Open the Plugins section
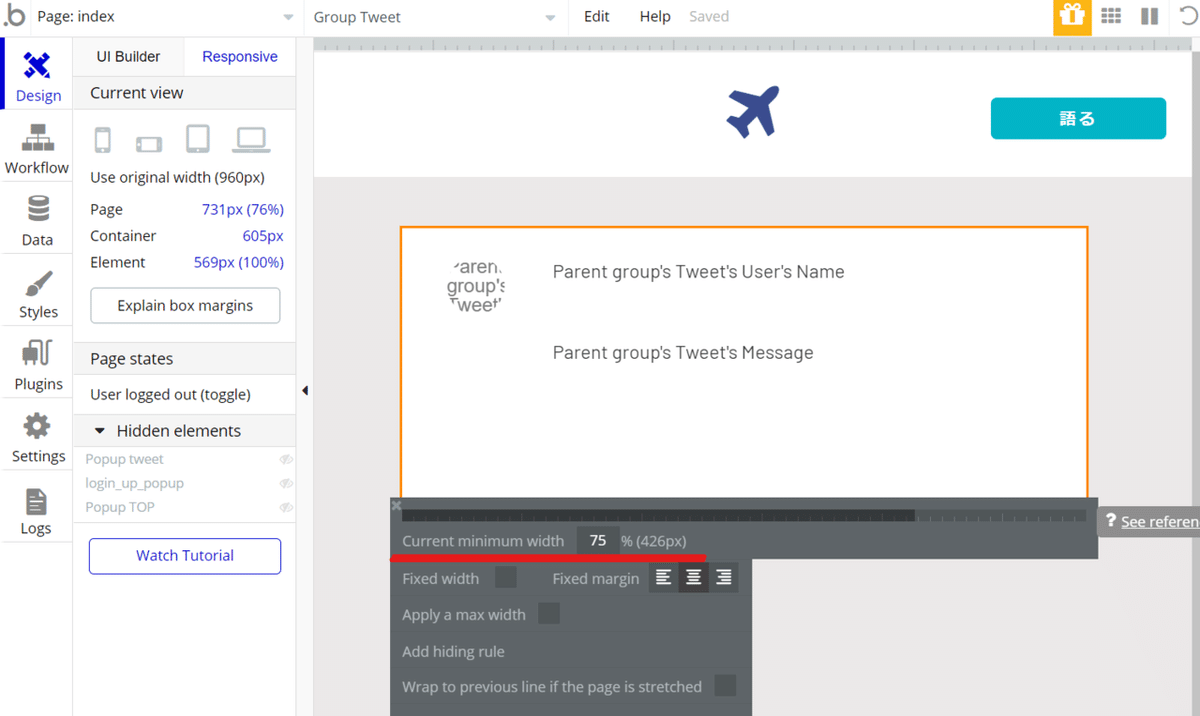The image size is (1200, 716). click(37, 364)
